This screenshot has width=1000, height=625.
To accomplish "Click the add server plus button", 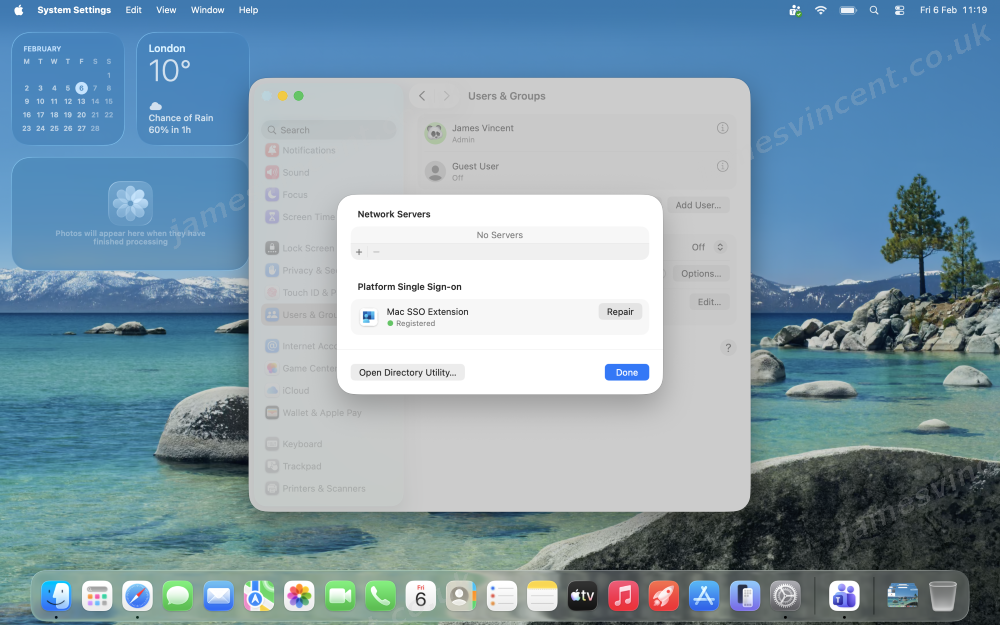I will pos(359,252).
